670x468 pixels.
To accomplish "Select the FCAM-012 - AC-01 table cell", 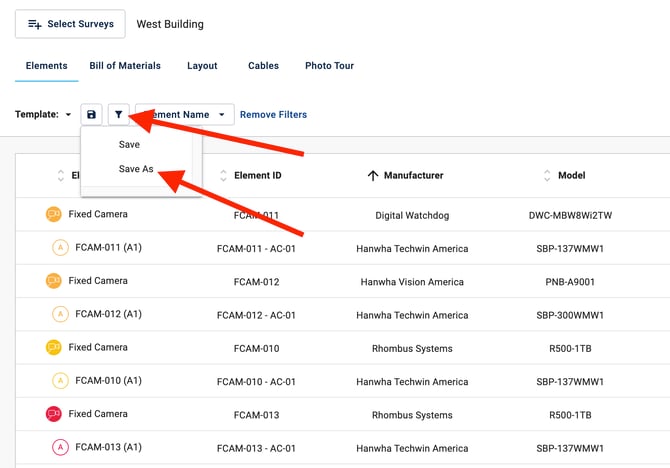I will tap(256, 315).
